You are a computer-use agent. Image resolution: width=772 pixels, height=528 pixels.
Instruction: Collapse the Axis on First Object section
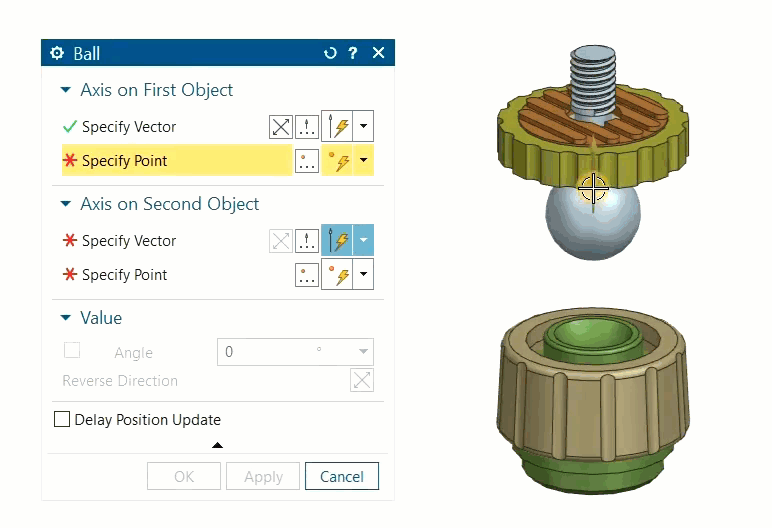click(66, 90)
